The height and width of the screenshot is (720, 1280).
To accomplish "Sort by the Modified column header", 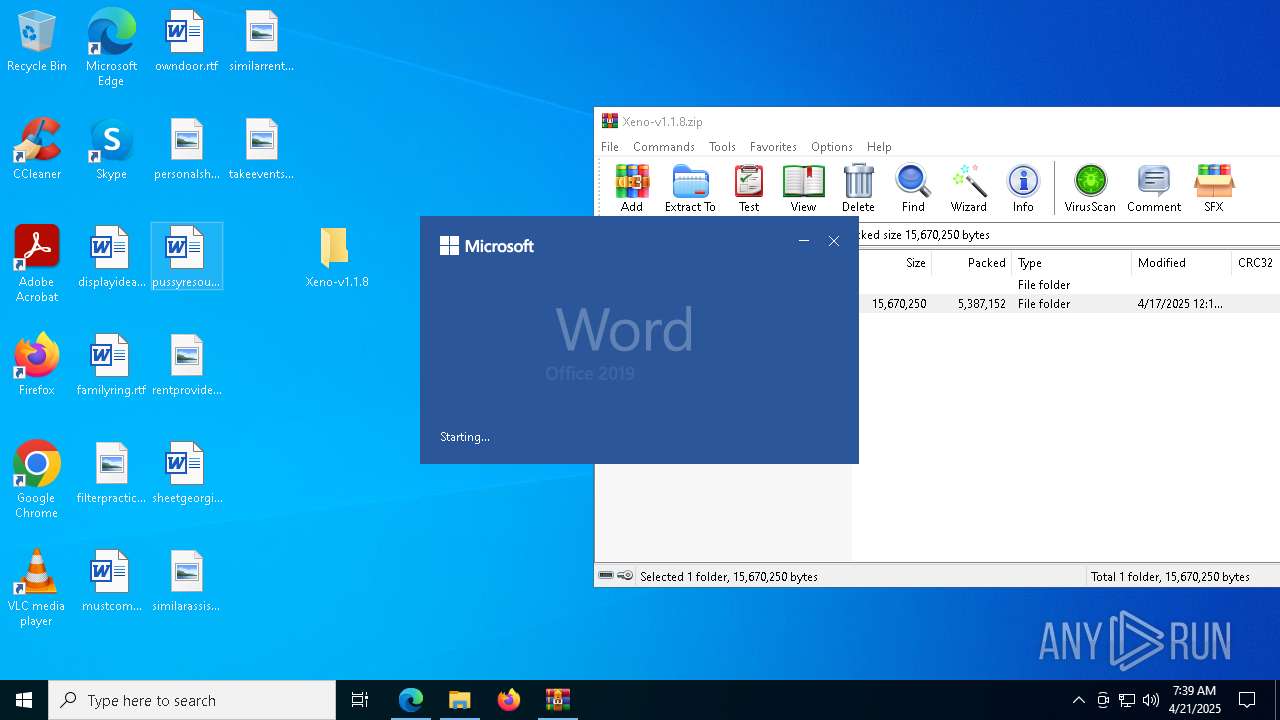I will click(x=1181, y=263).
